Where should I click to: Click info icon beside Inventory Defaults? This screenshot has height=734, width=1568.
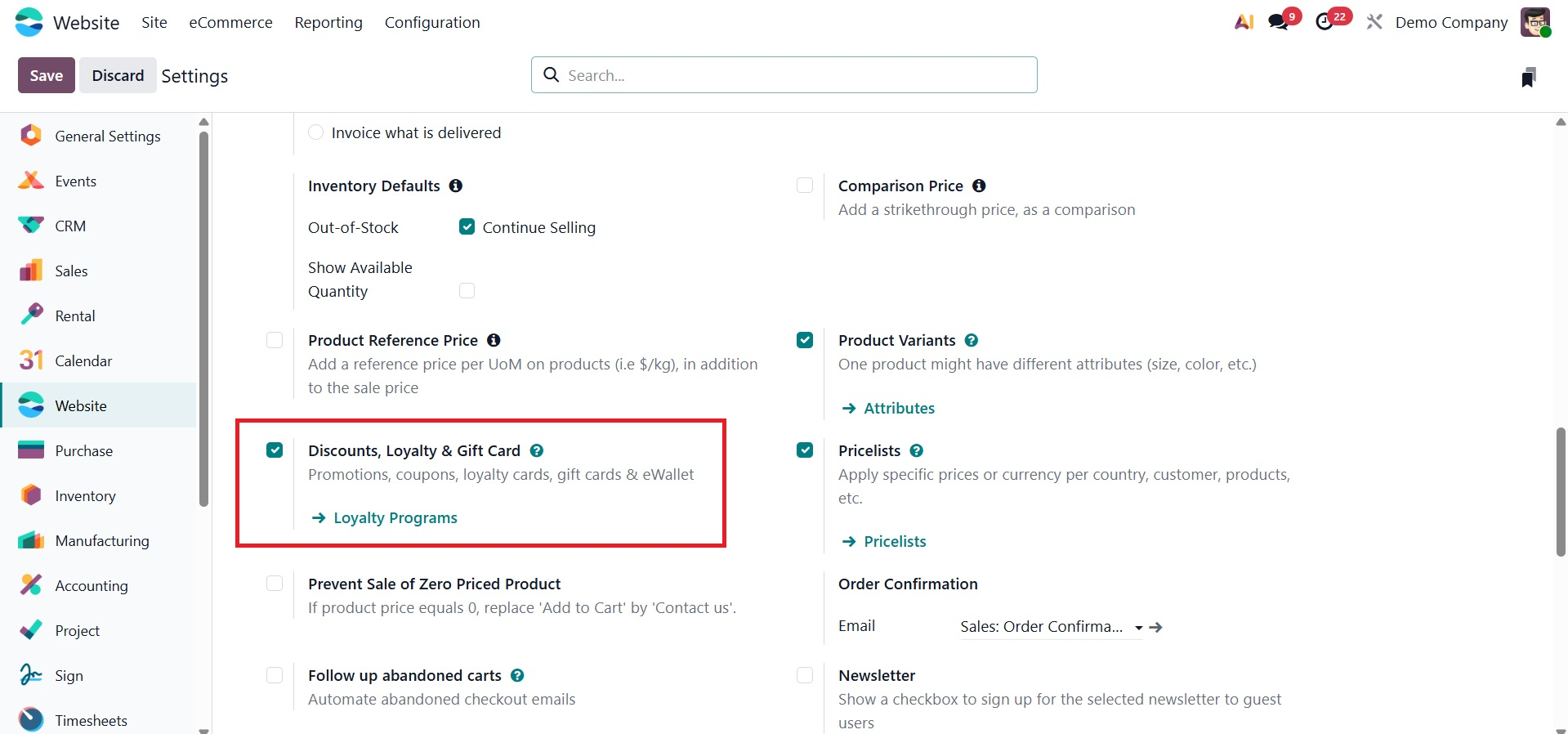[x=456, y=186]
